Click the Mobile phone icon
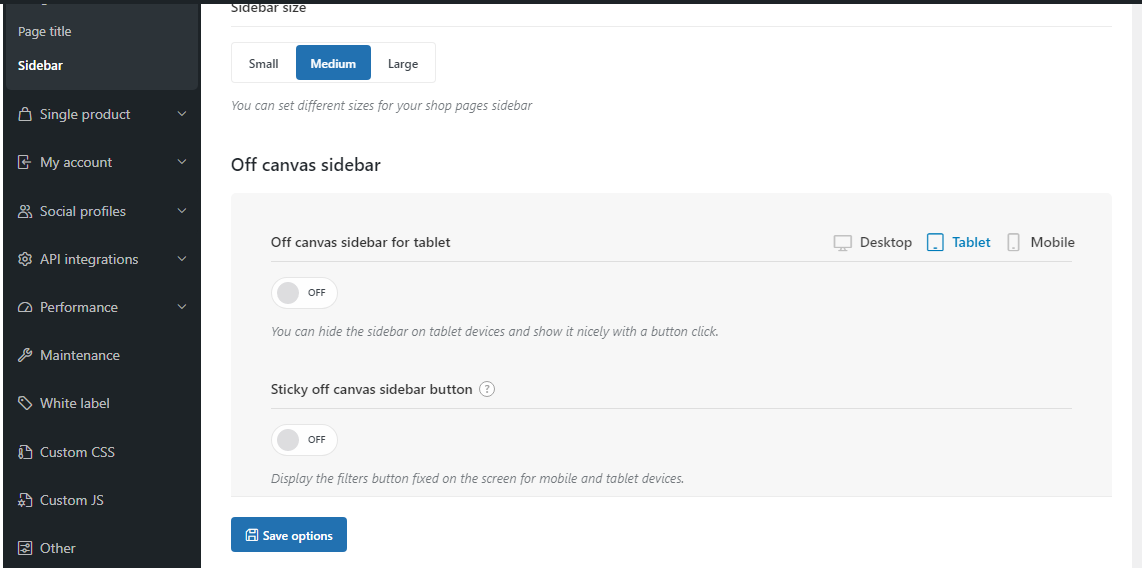 (x=1013, y=242)
